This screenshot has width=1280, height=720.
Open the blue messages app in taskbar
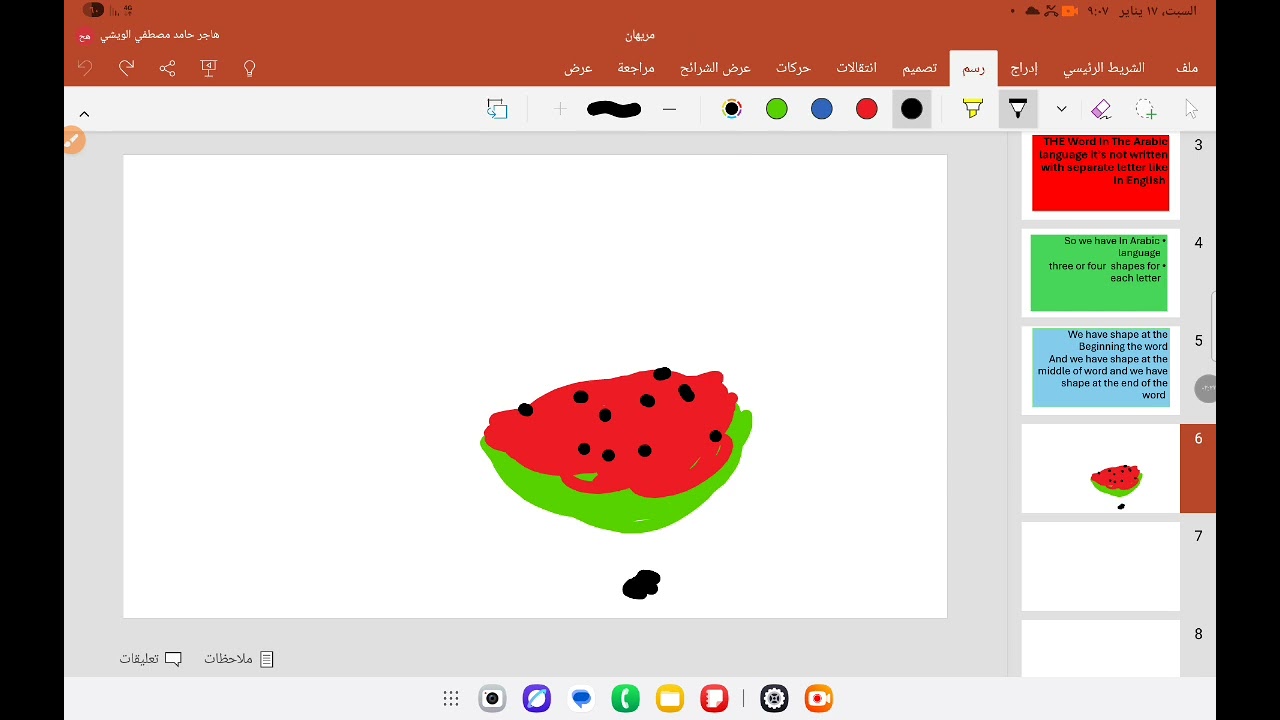(581, 699)
